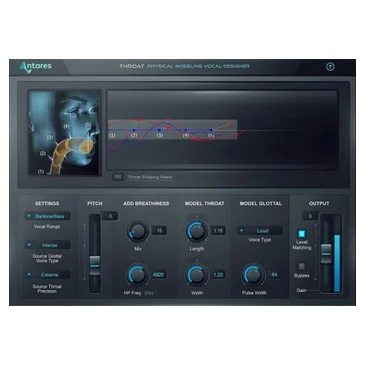
Task: Click the THROAT plugin title text
Action: [x=132, y=66]
